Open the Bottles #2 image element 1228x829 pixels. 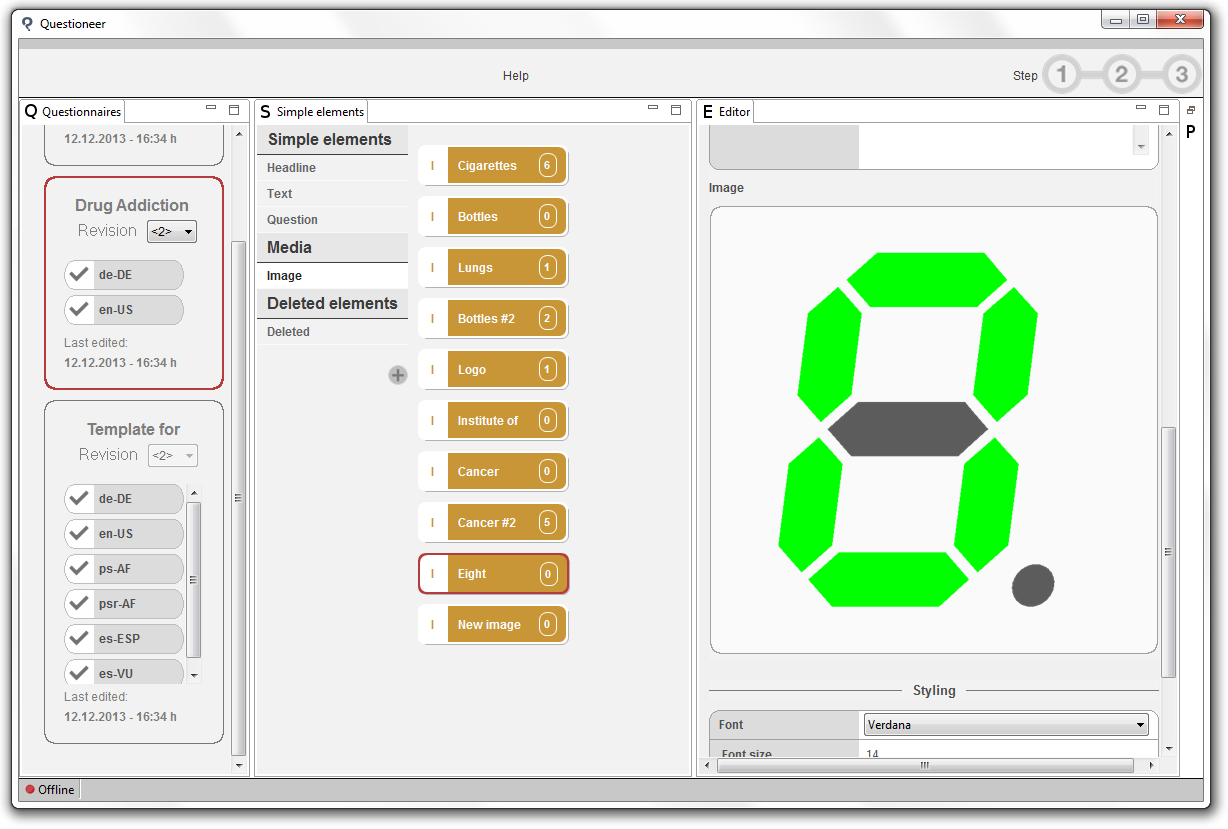click(493, 319)
